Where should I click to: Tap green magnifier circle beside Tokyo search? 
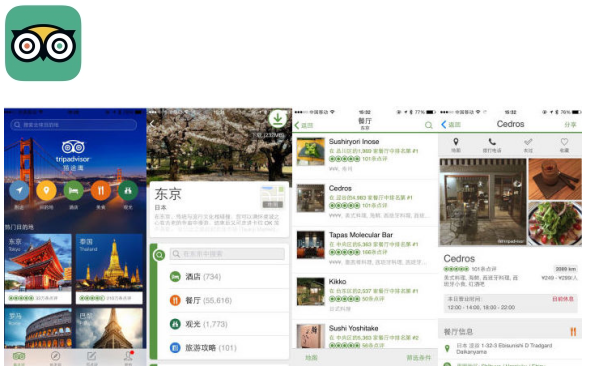tap(160, 255)
